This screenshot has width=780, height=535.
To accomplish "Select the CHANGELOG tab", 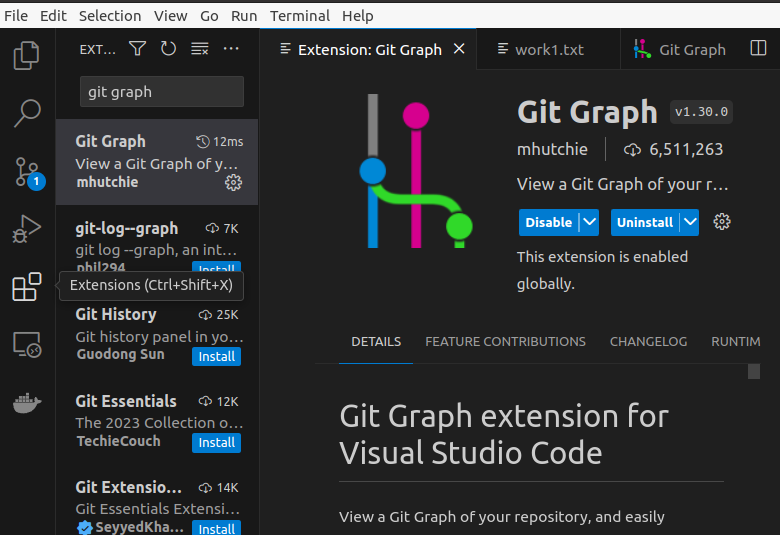I will click(648, 341).
